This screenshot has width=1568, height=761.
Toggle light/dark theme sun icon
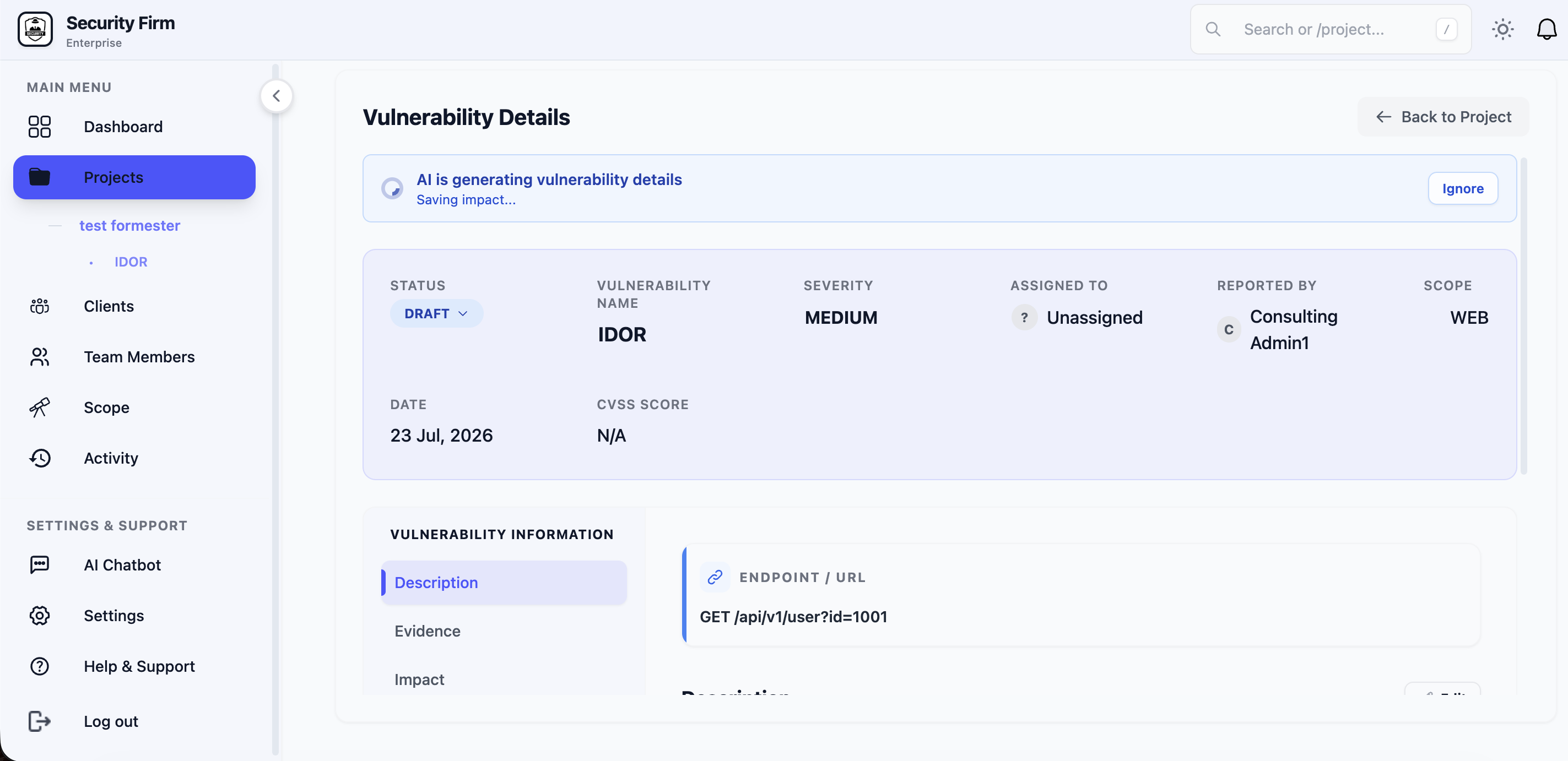coord(1503,29)
